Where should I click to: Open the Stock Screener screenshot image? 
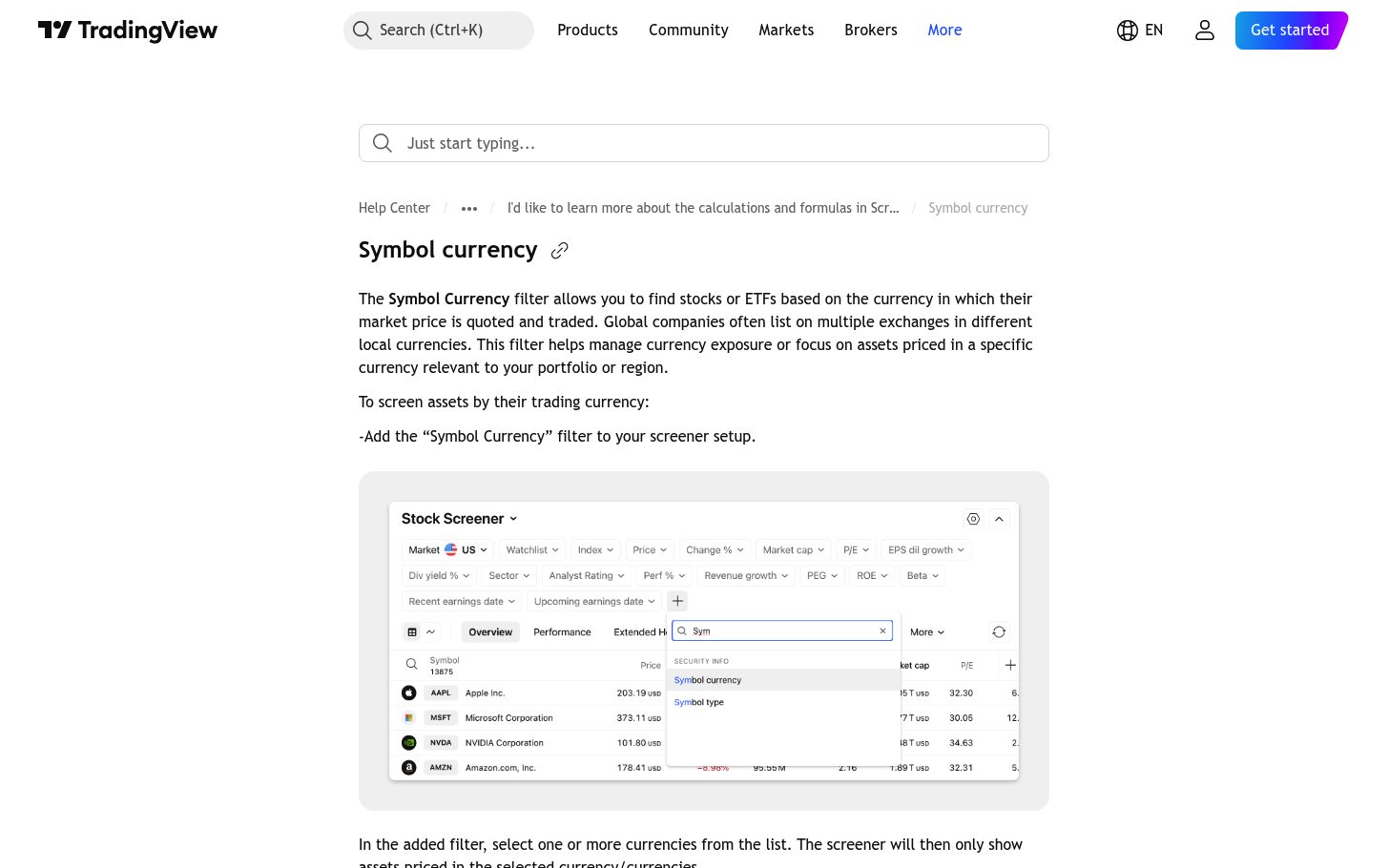click(704, 641)
